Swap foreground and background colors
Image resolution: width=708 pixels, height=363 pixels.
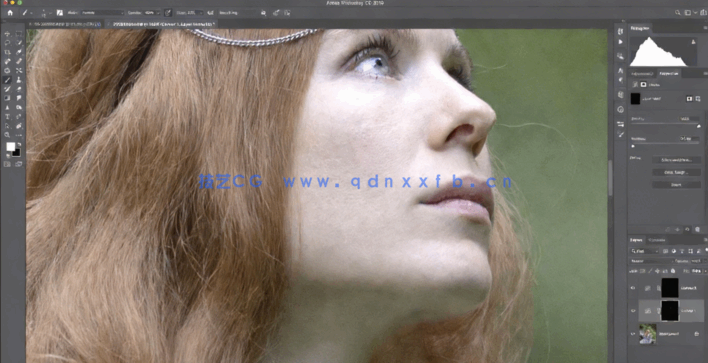coord(19,144)
